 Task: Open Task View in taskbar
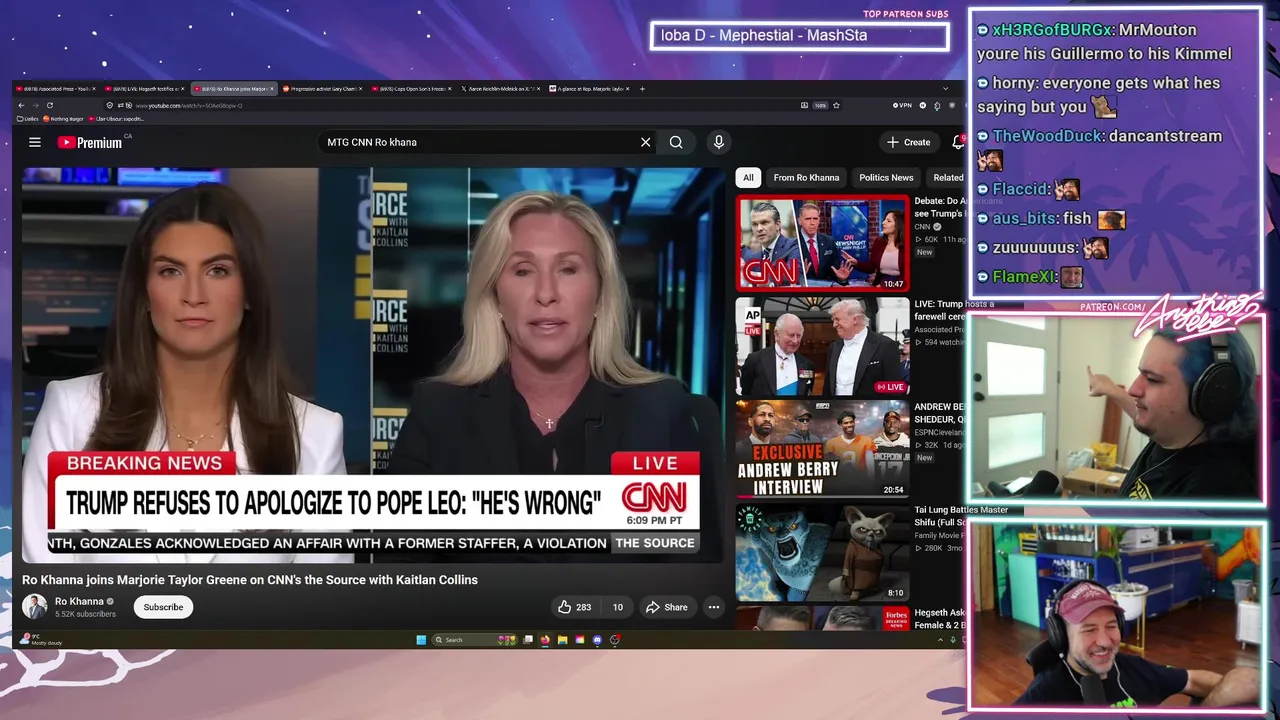528,640
